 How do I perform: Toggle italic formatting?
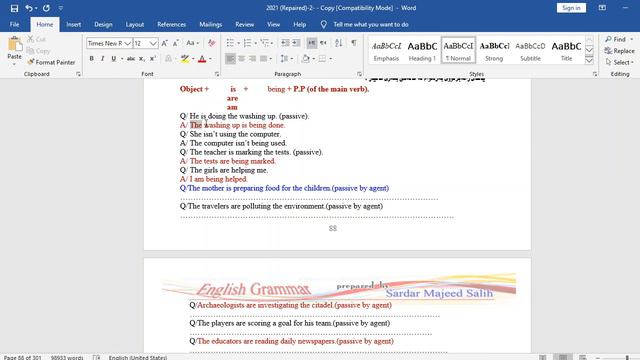click(102, 59)
